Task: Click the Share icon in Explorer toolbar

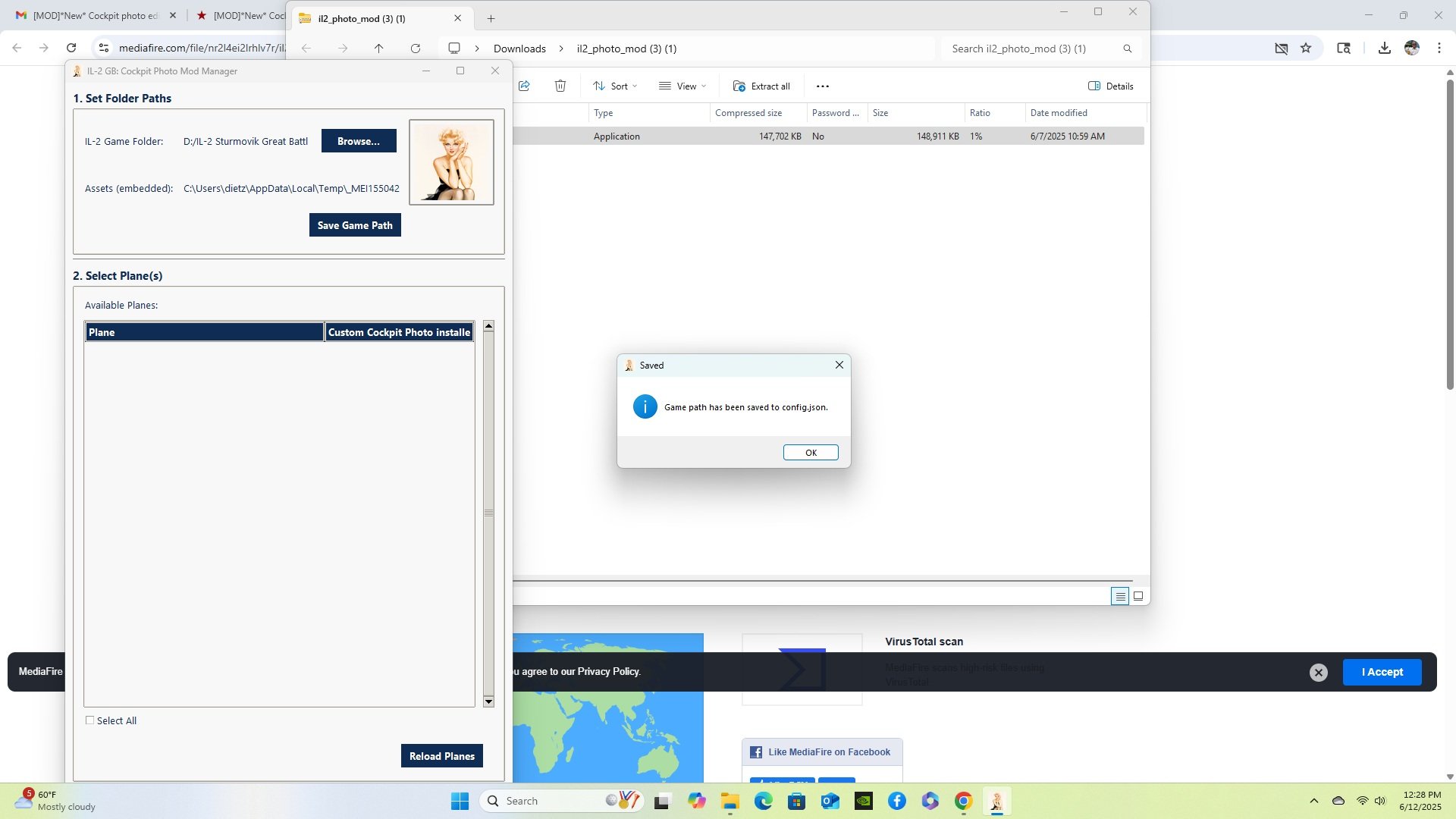Action: (524, 86)
